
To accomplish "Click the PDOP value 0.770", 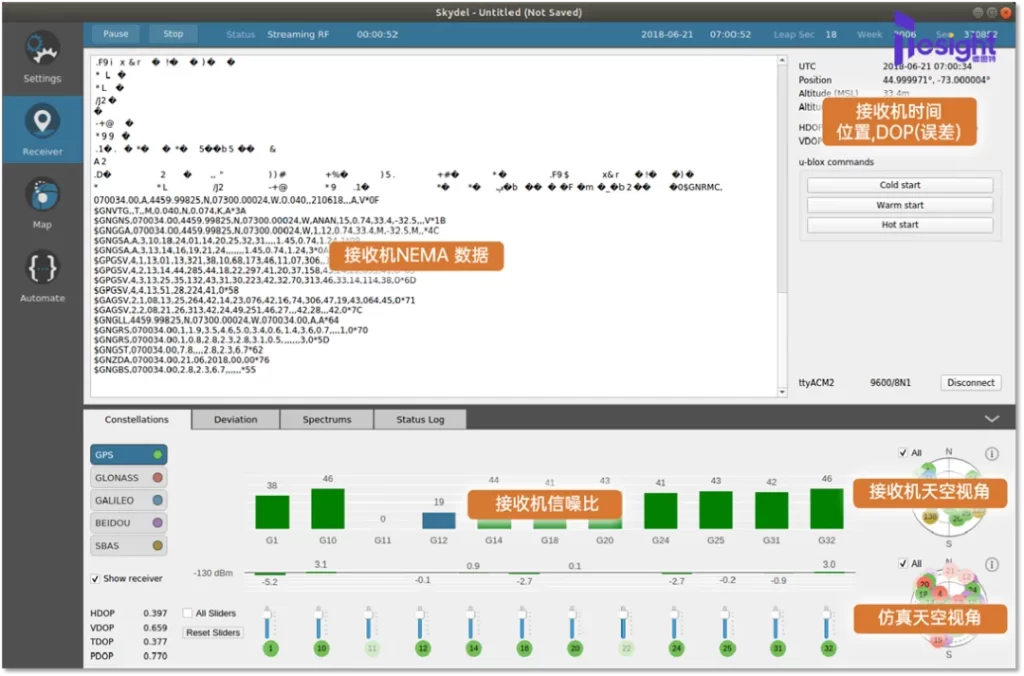I will [155, 656].
